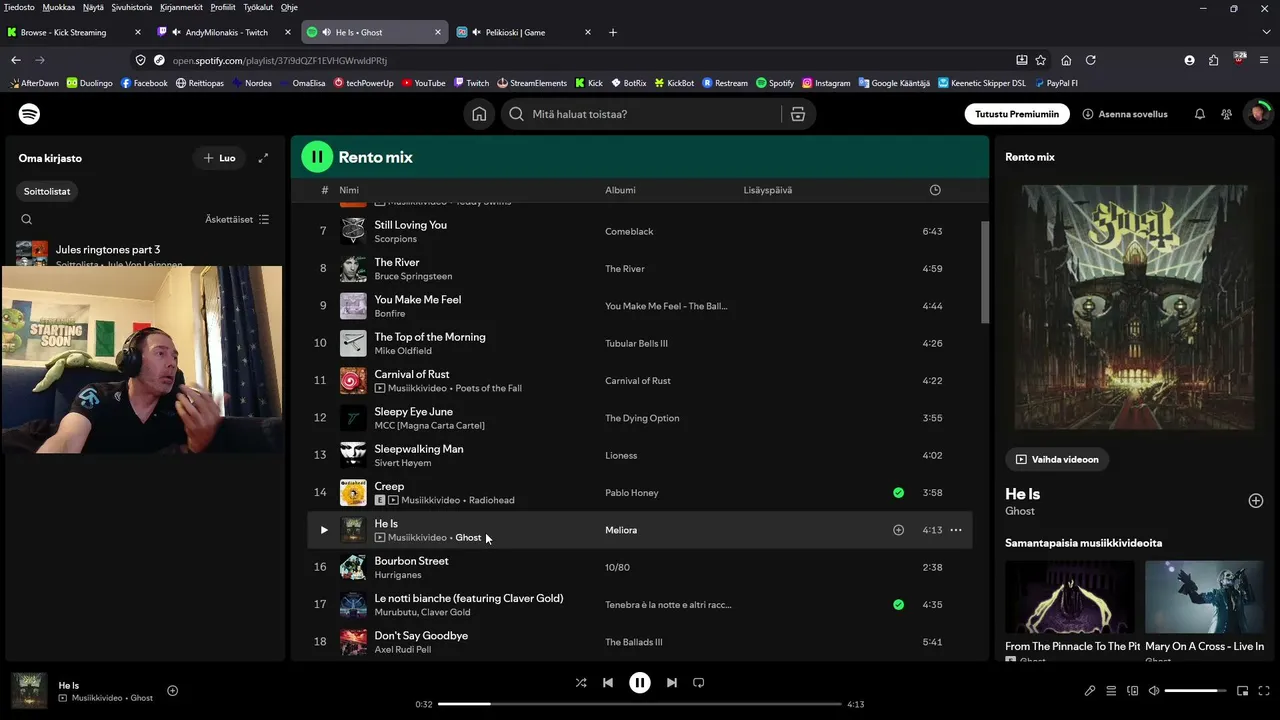Open the Spotify notifications bell
This screenshot has width=1280, height=720.
pos(1200,114)
